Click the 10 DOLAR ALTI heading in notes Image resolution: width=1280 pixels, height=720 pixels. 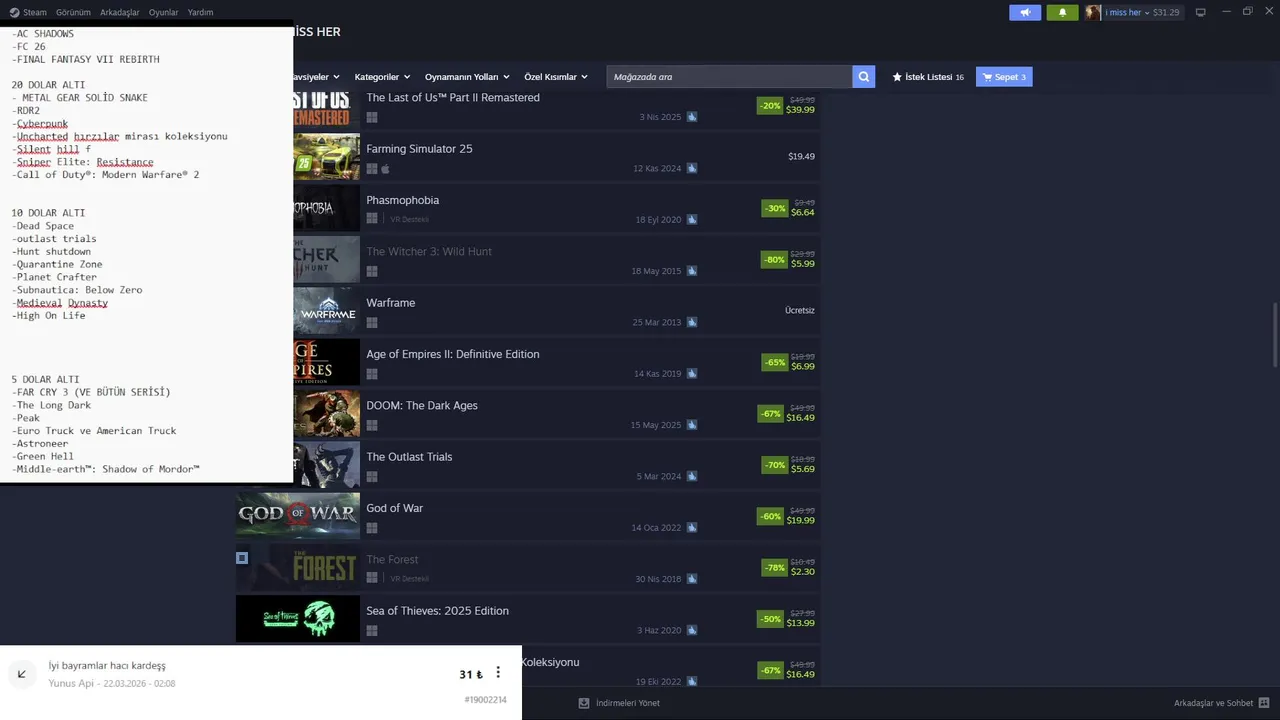48,213
